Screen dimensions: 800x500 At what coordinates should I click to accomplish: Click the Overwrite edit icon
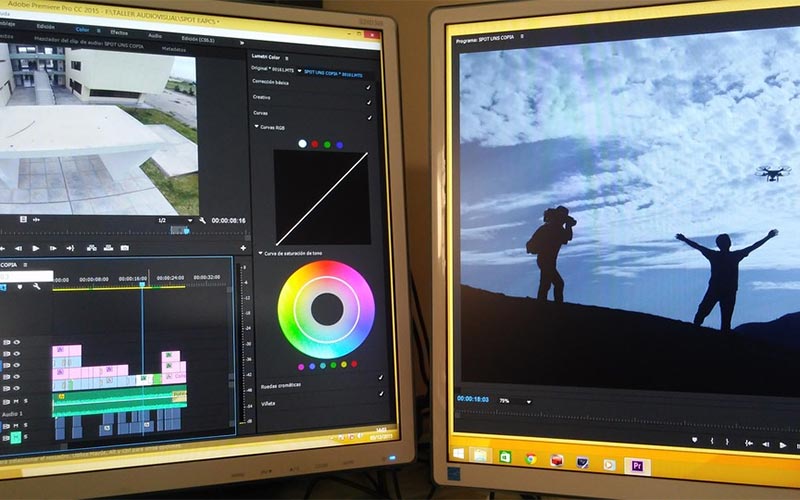click(108, 248)
